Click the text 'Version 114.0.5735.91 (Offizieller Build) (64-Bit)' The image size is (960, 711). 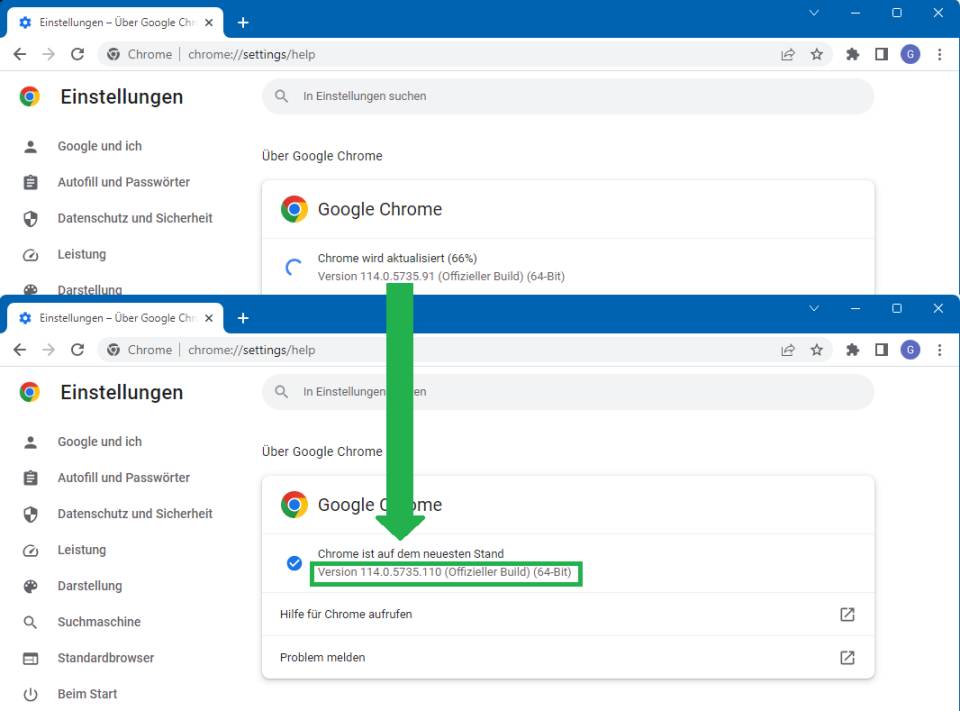[441, 276]
